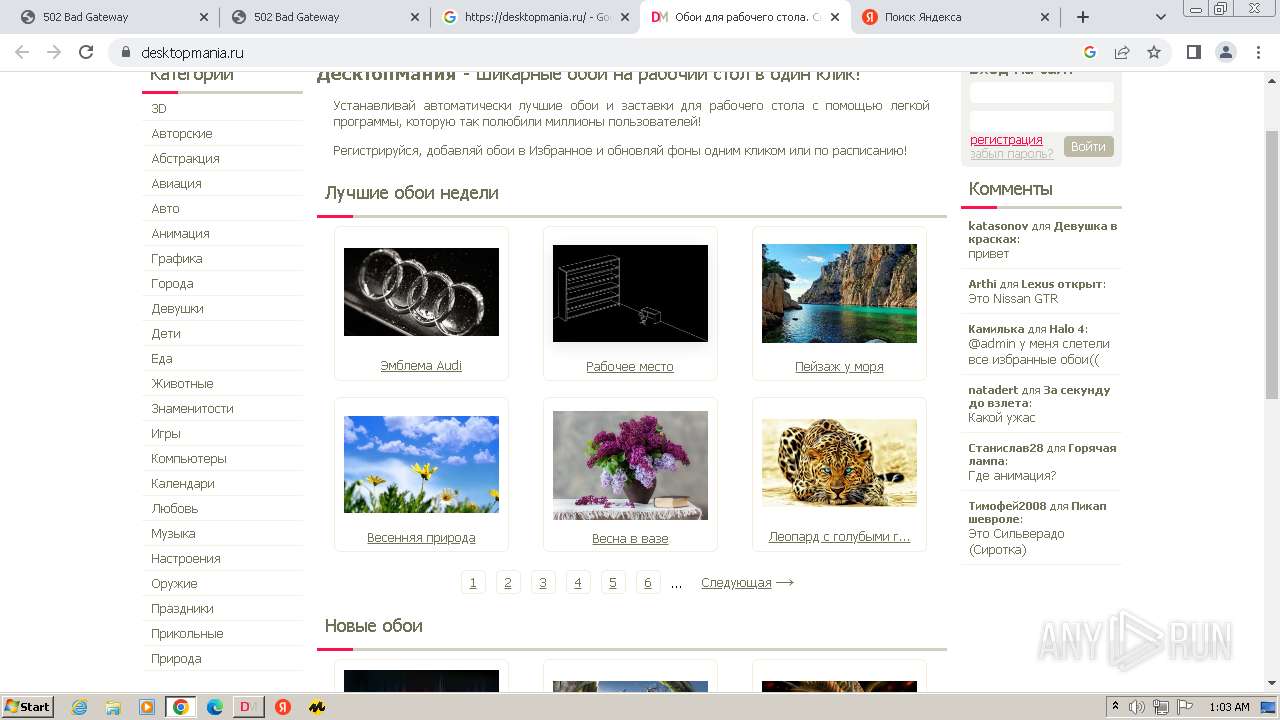Click the Эмблема Audi title link
This screenshot has height=720, width=1280.
pos(421,366)
